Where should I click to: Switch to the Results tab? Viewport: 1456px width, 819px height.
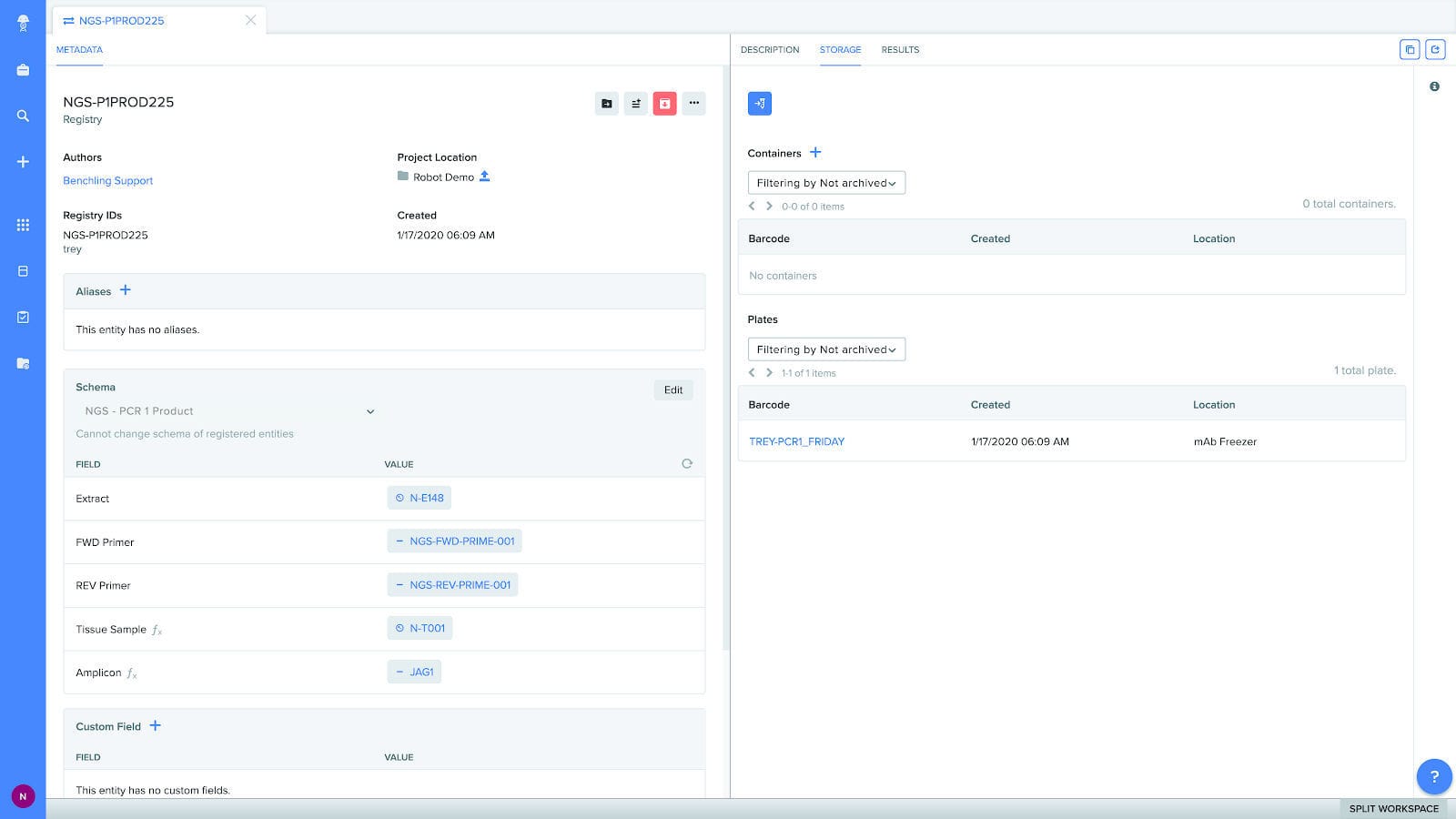(899, 50)
